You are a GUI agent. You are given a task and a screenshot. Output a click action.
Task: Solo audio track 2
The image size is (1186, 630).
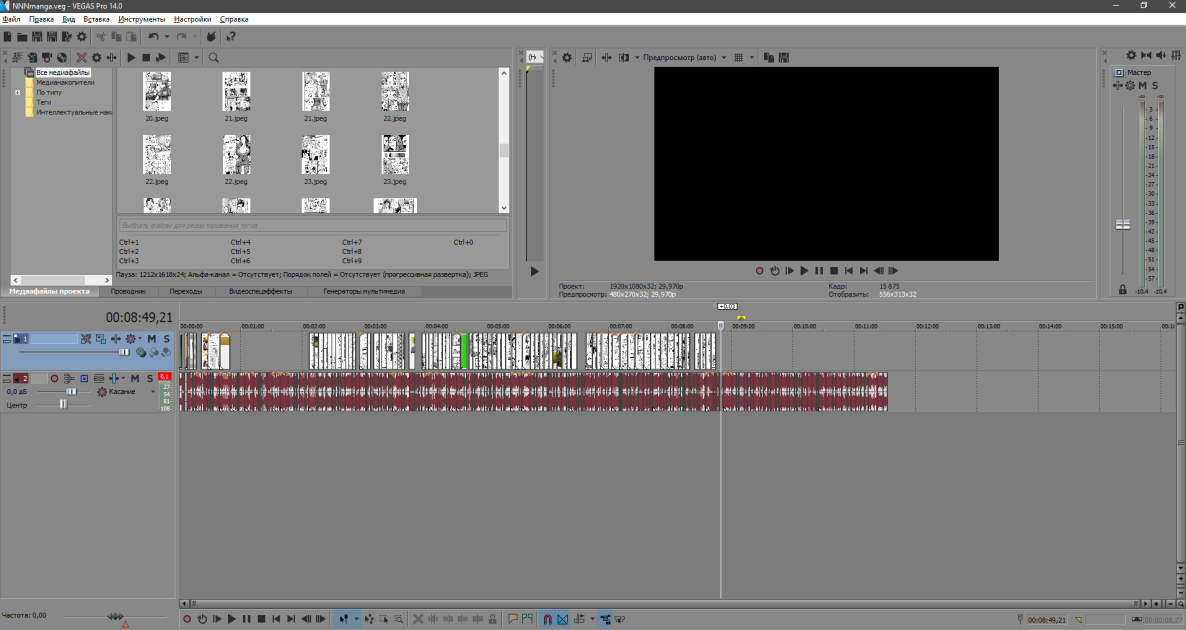tap(150, 378)
